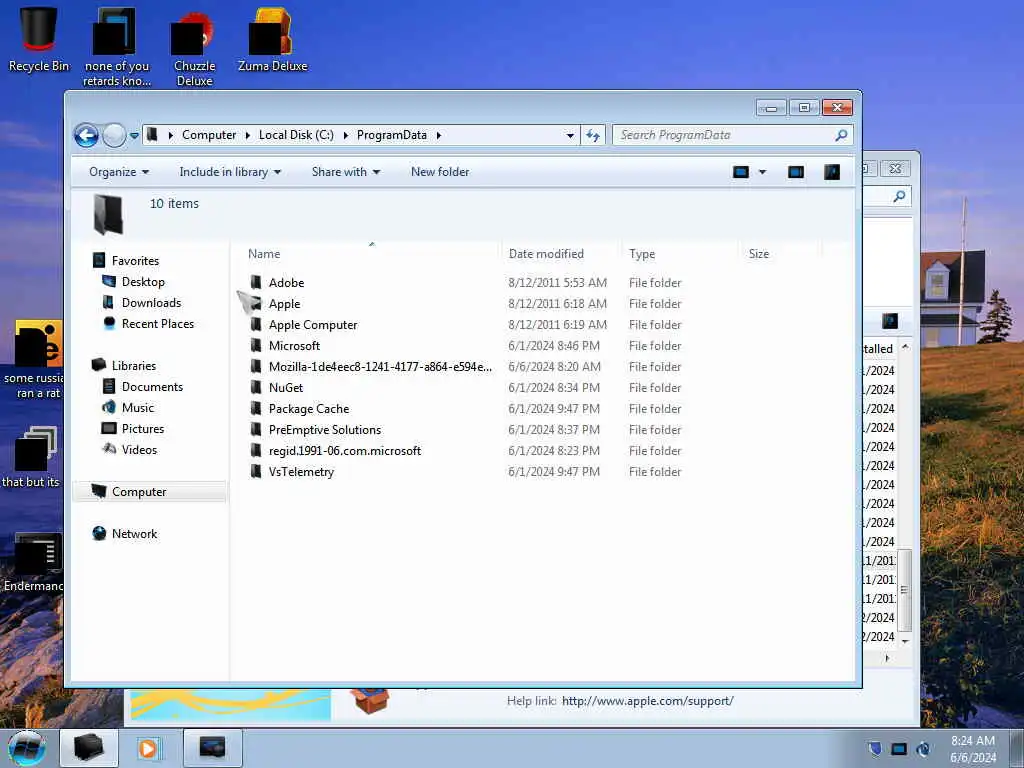Select the VsTelemetry folder icon
This screenshot has width=1024, height=768.
(x=256, y=472)
